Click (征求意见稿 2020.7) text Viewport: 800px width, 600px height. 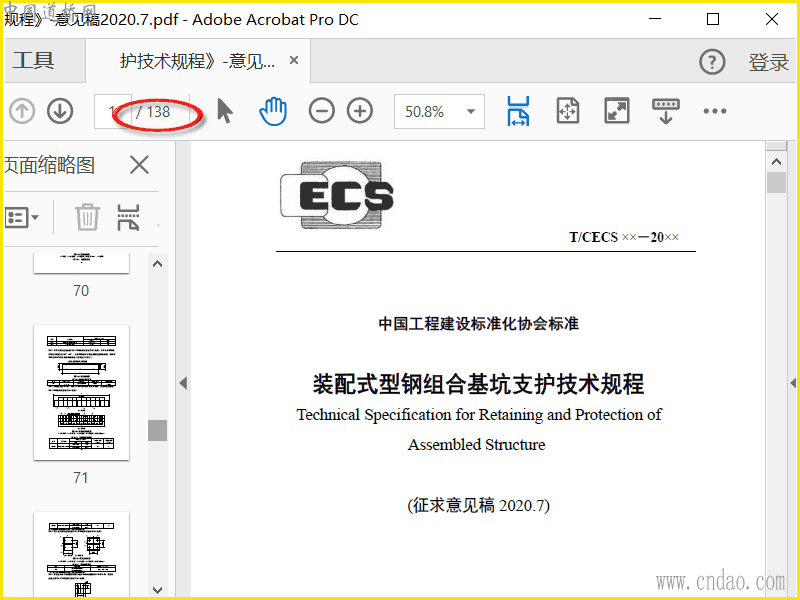coord(479,505)
